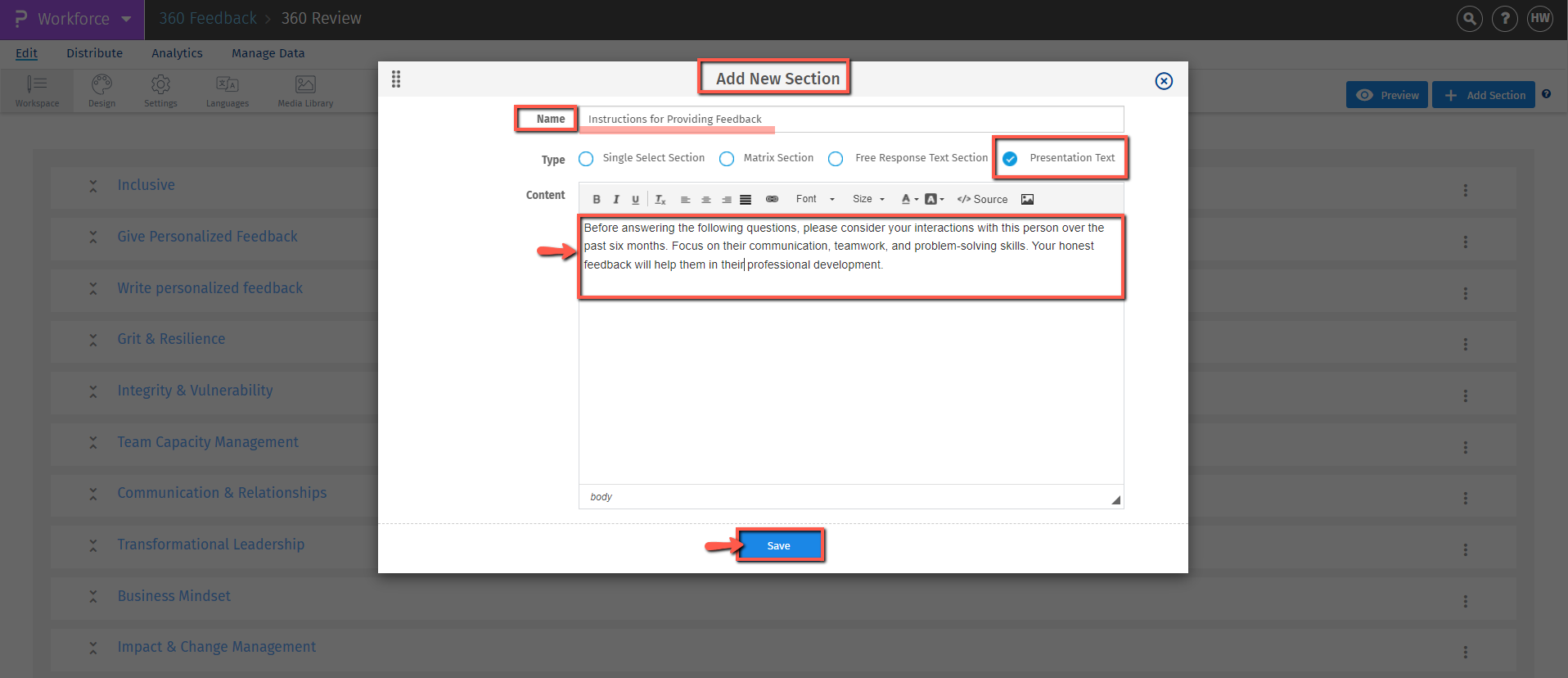Switch editor to Source view
Viewport: 1568px width, 678px height.
tap(983, 199)
